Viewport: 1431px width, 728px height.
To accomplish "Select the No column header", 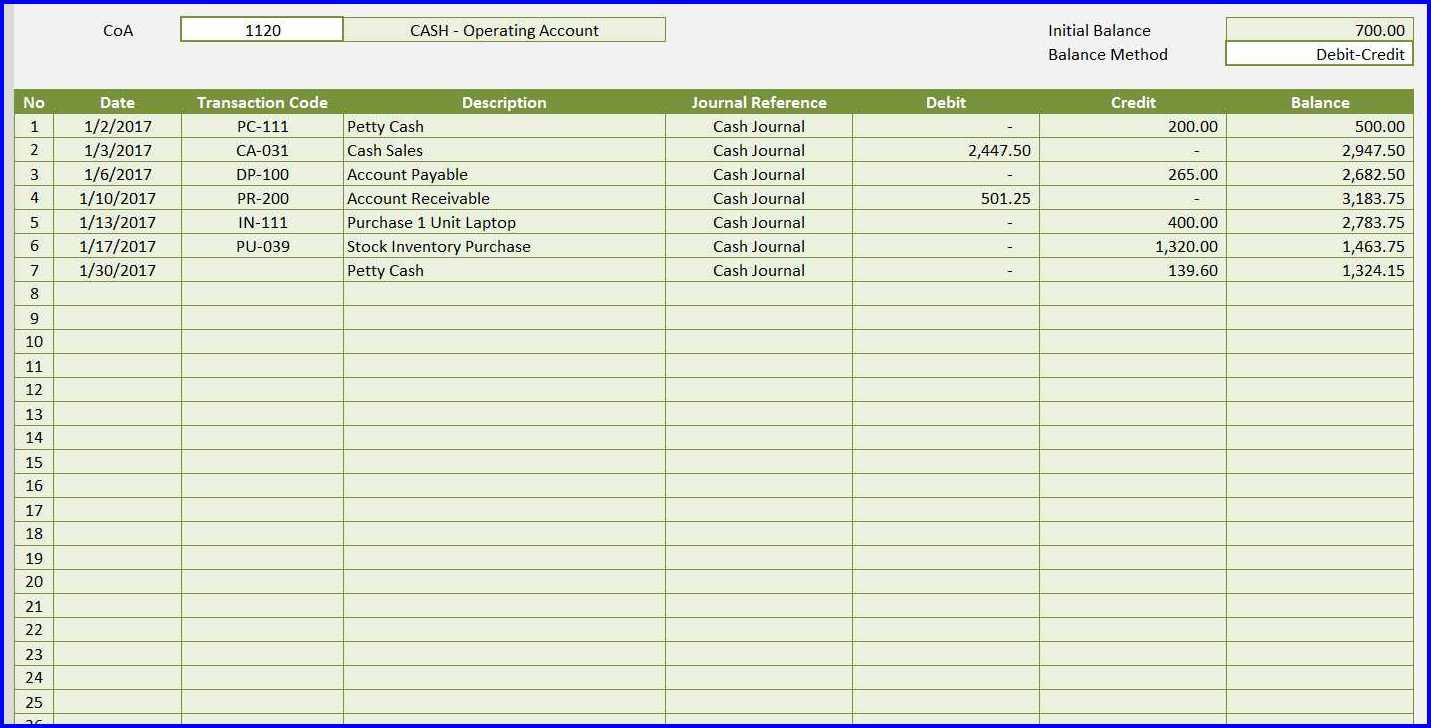I will point(34,102).
